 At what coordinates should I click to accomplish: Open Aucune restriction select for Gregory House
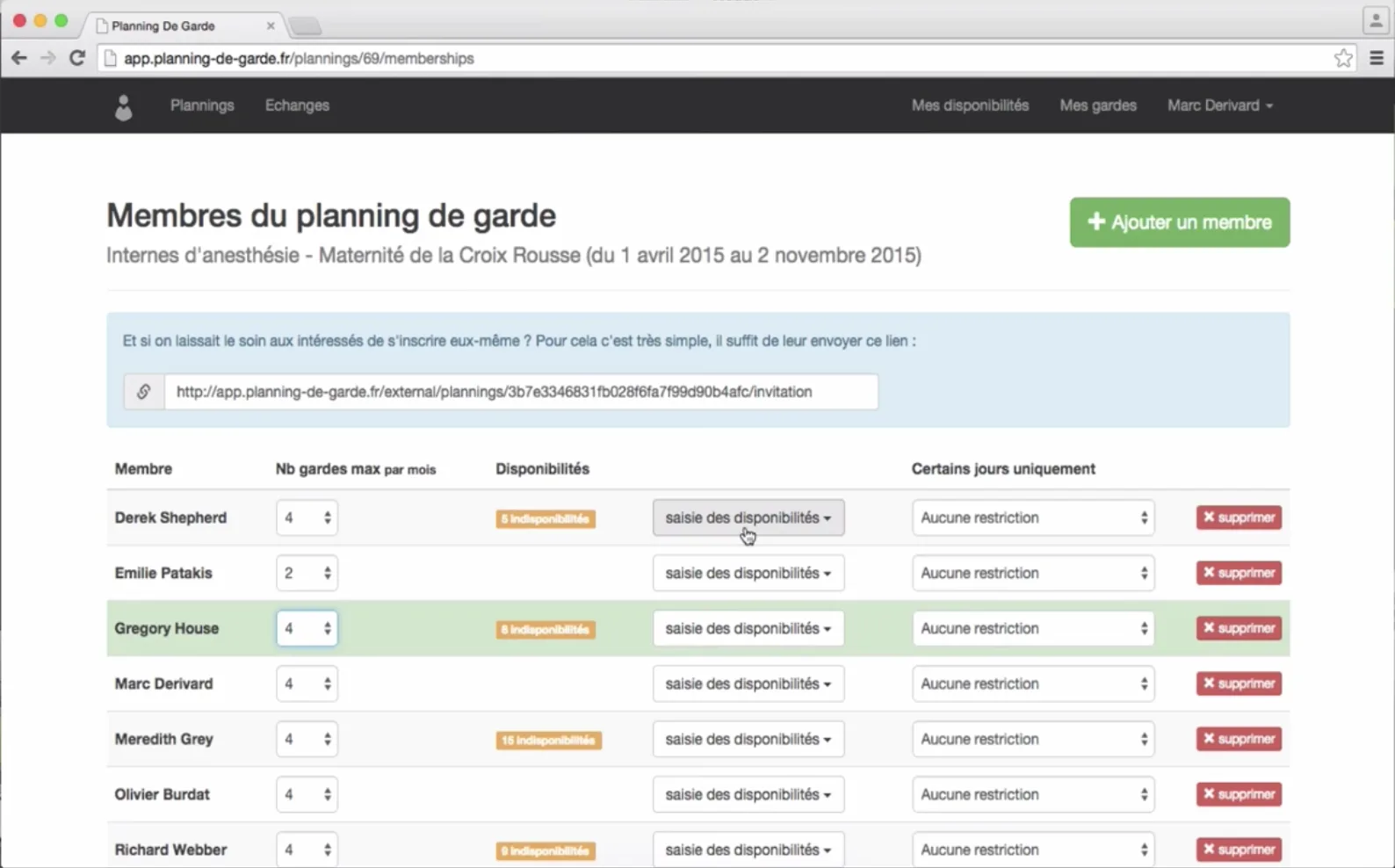1033,628
